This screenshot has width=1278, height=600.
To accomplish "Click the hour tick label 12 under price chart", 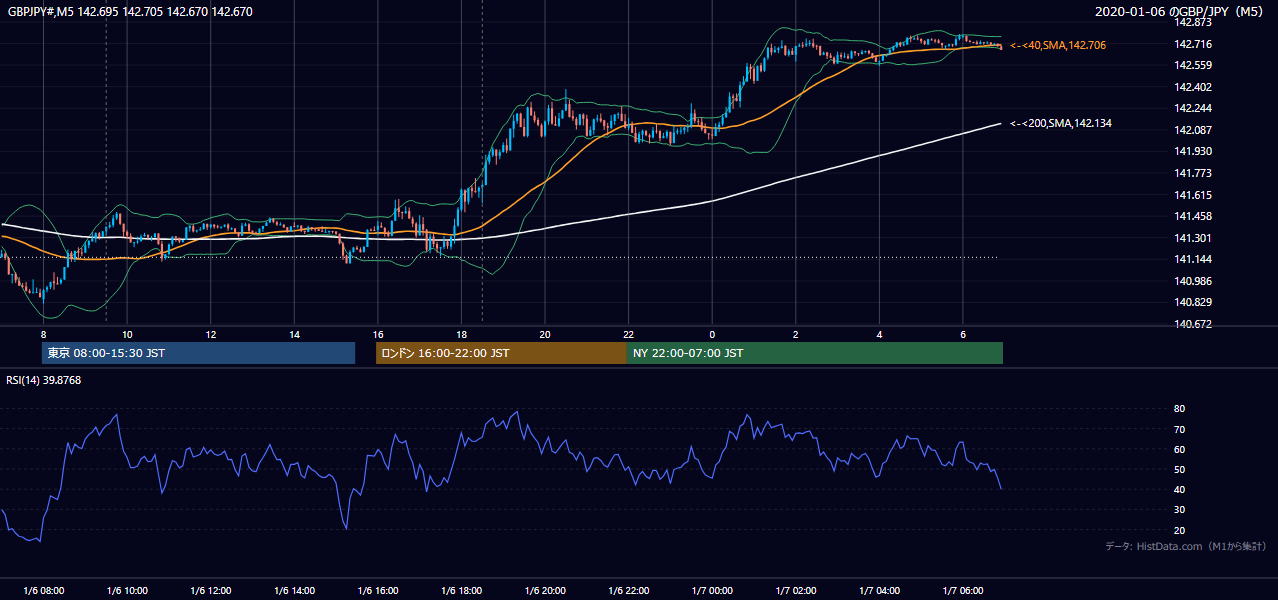I will pyautogui.click(x=211, y=334).
